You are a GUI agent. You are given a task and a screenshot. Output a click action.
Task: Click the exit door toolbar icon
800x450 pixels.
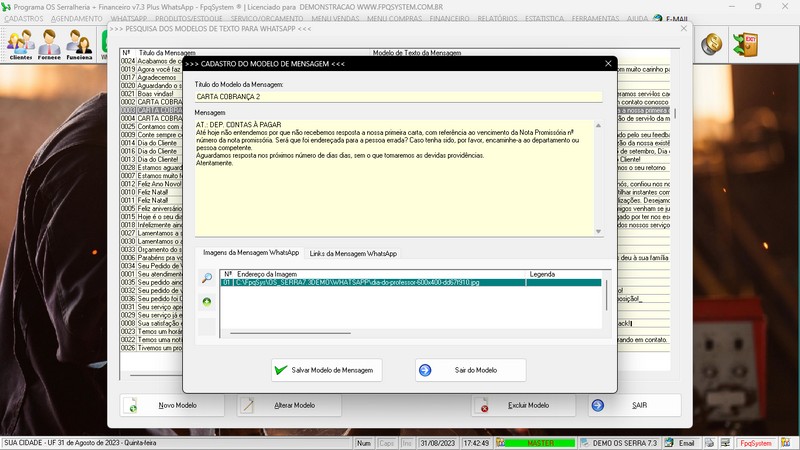(745, 44)
